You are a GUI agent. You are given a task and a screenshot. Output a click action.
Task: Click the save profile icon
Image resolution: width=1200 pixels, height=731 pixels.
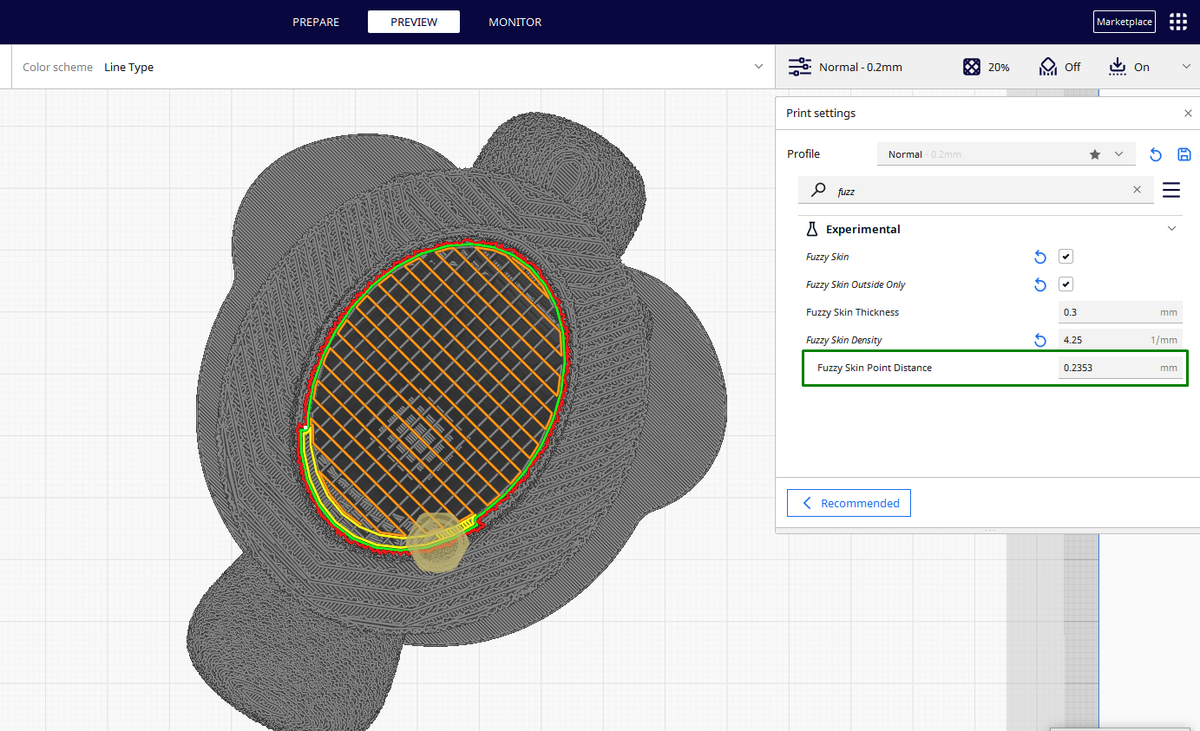1184,154
